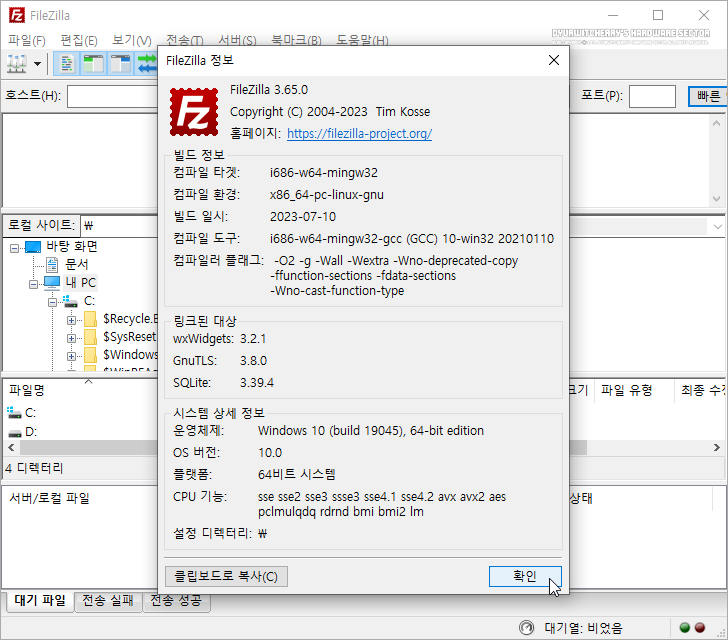
Task: Select 내 PC in local tree
Action: tap(80, 282)
